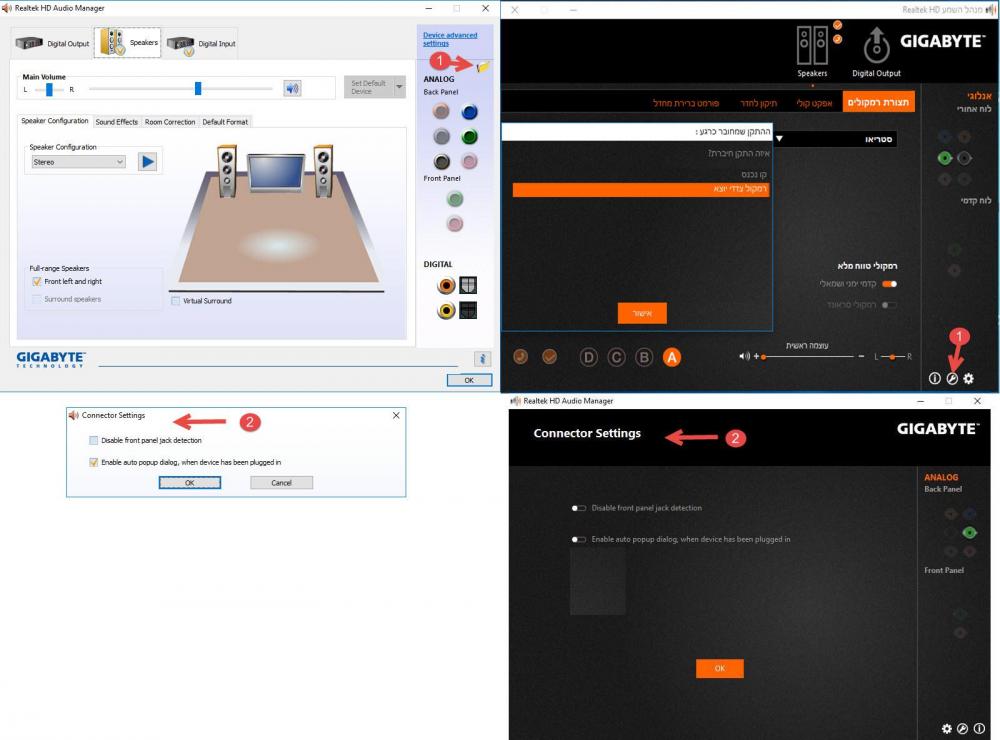Click the info icon in dark Connector Settings
The width and height of the screenshot is (1000, 740).
tap(979, 729)
